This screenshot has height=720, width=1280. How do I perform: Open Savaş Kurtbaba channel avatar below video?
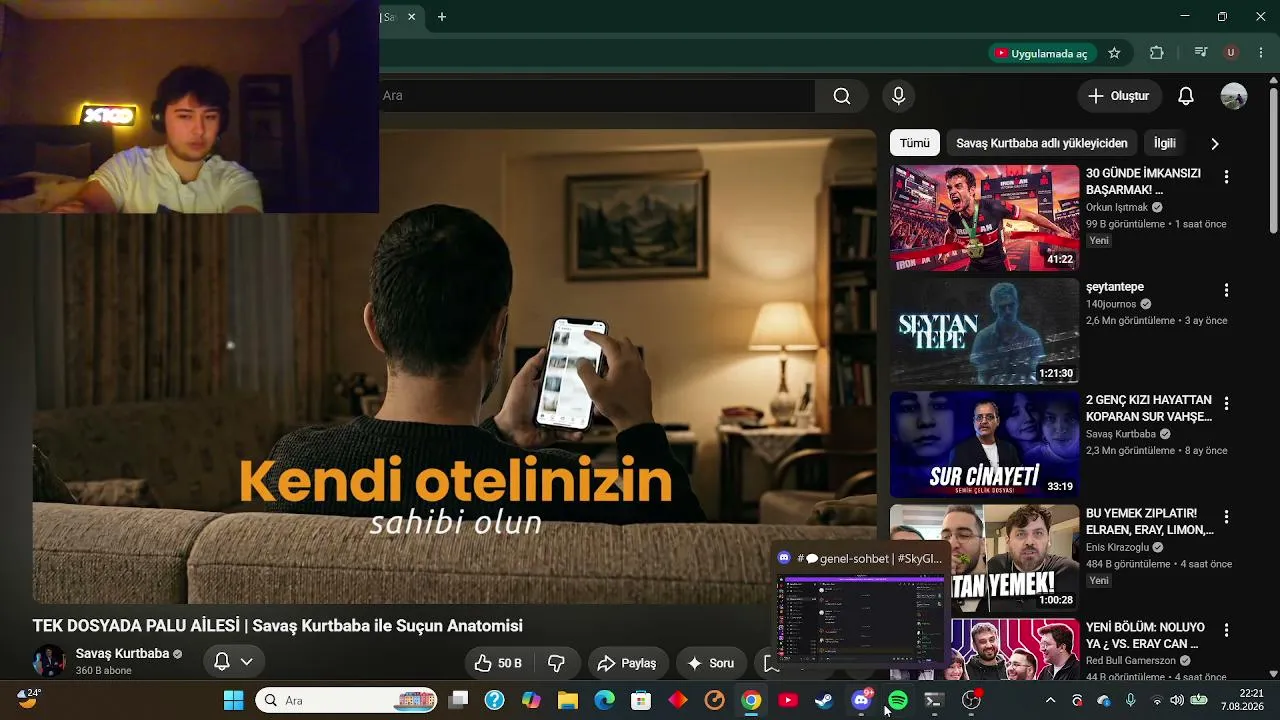tap(49, 661)
